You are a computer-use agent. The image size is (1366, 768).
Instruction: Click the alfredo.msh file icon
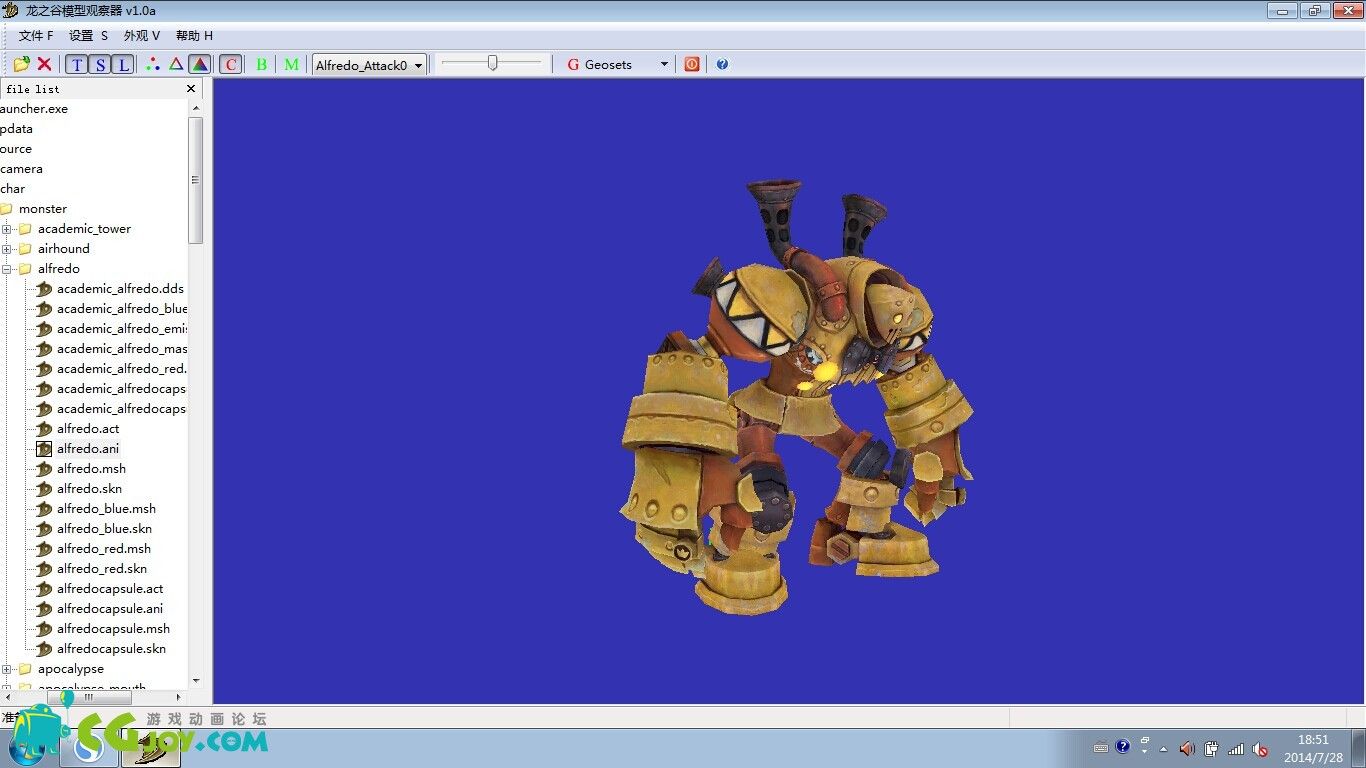coord(44,469)
